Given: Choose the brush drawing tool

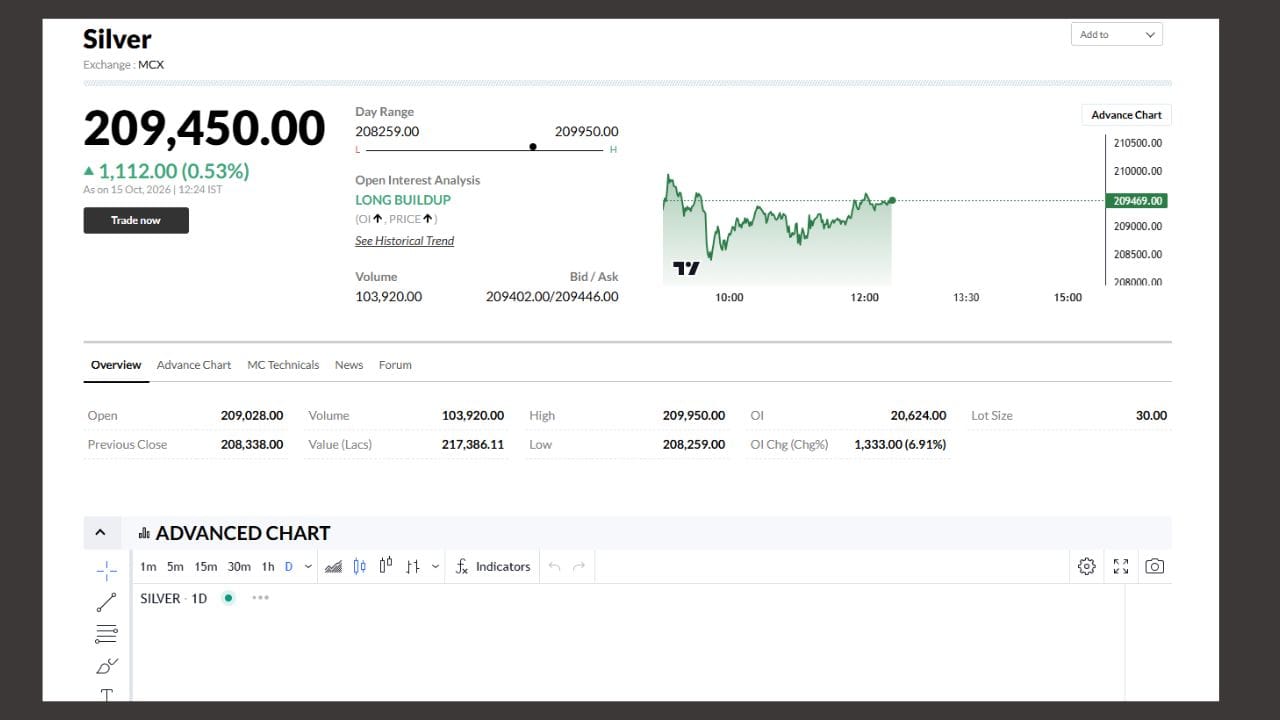Looking at the screenshot, I should 106,665.
